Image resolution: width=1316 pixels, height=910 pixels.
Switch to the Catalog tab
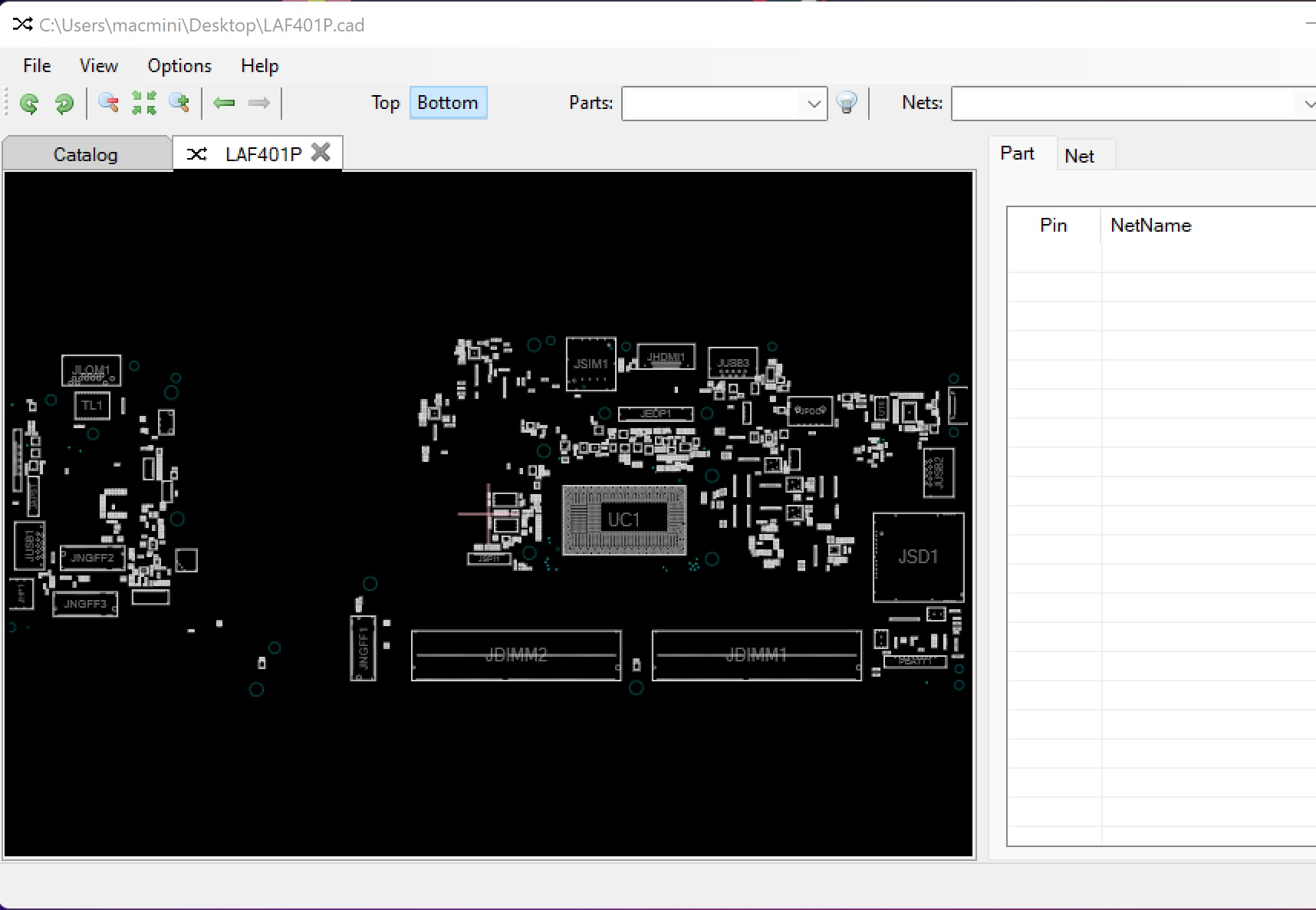click(85, 153)
